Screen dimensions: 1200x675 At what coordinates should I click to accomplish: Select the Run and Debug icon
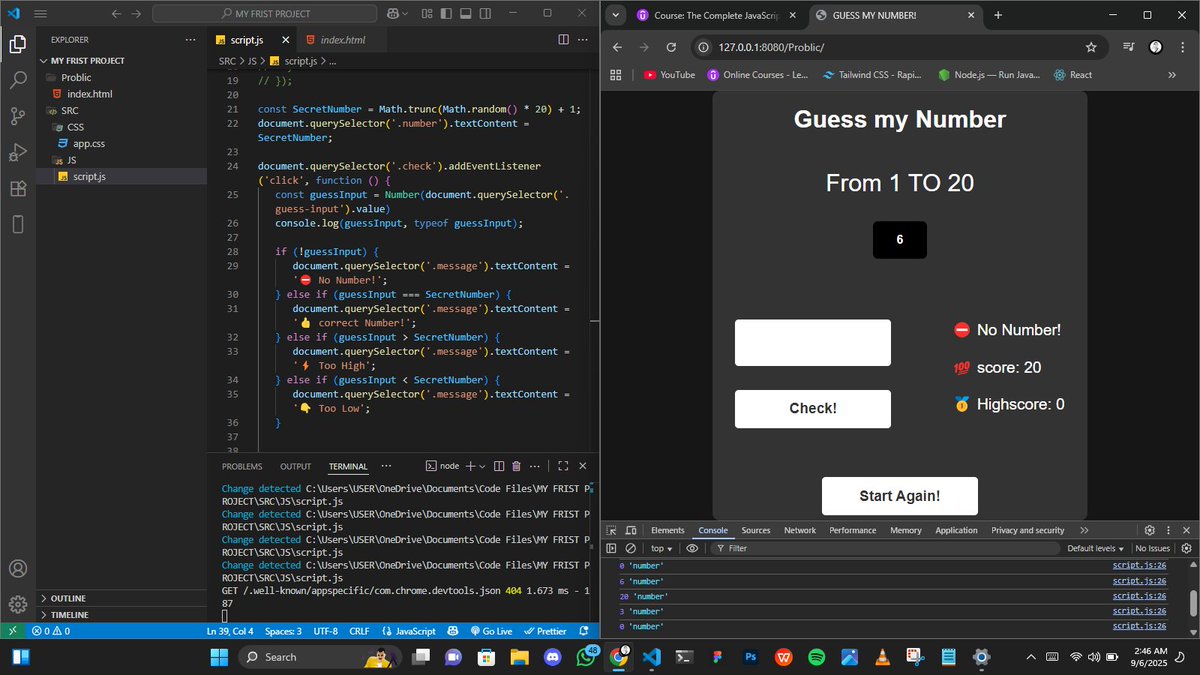pos(16,152)
